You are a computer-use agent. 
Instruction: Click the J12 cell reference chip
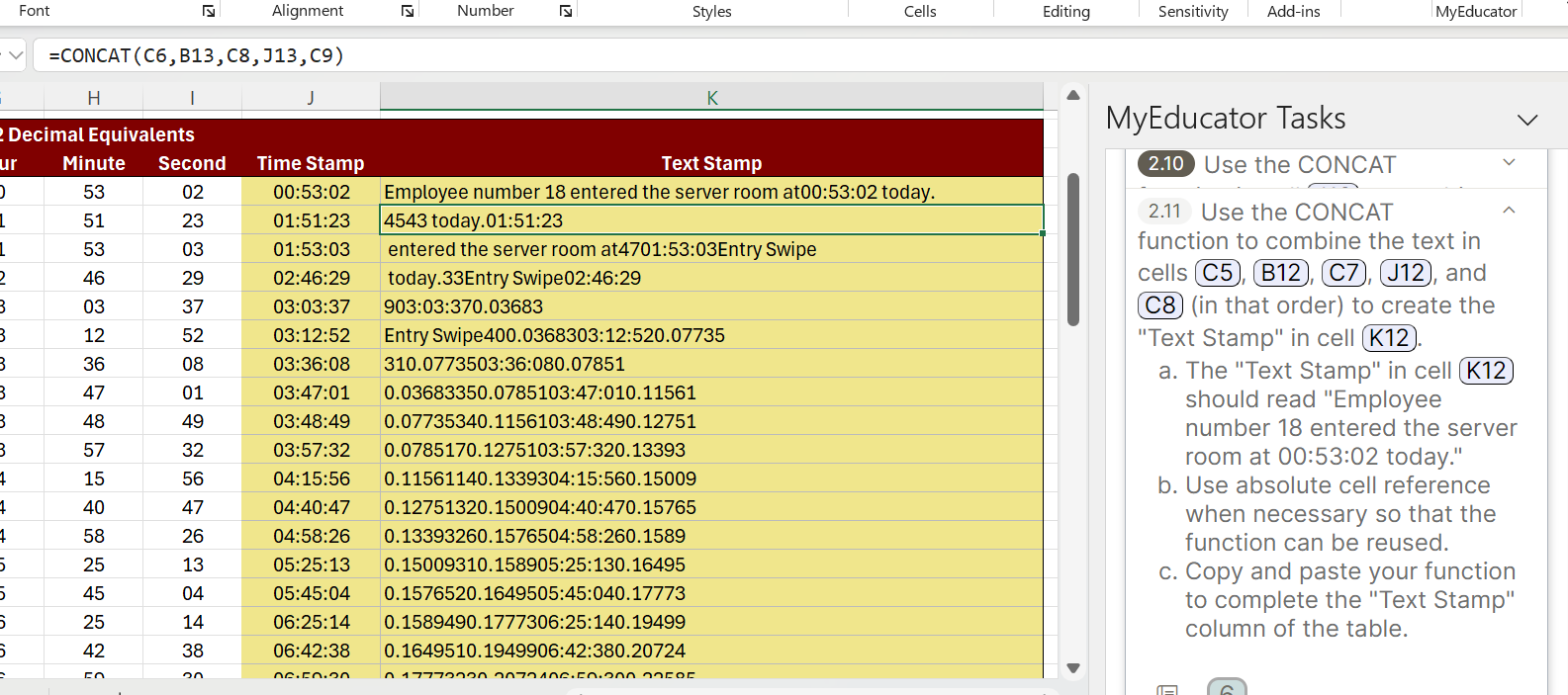tap(1407, 273)
